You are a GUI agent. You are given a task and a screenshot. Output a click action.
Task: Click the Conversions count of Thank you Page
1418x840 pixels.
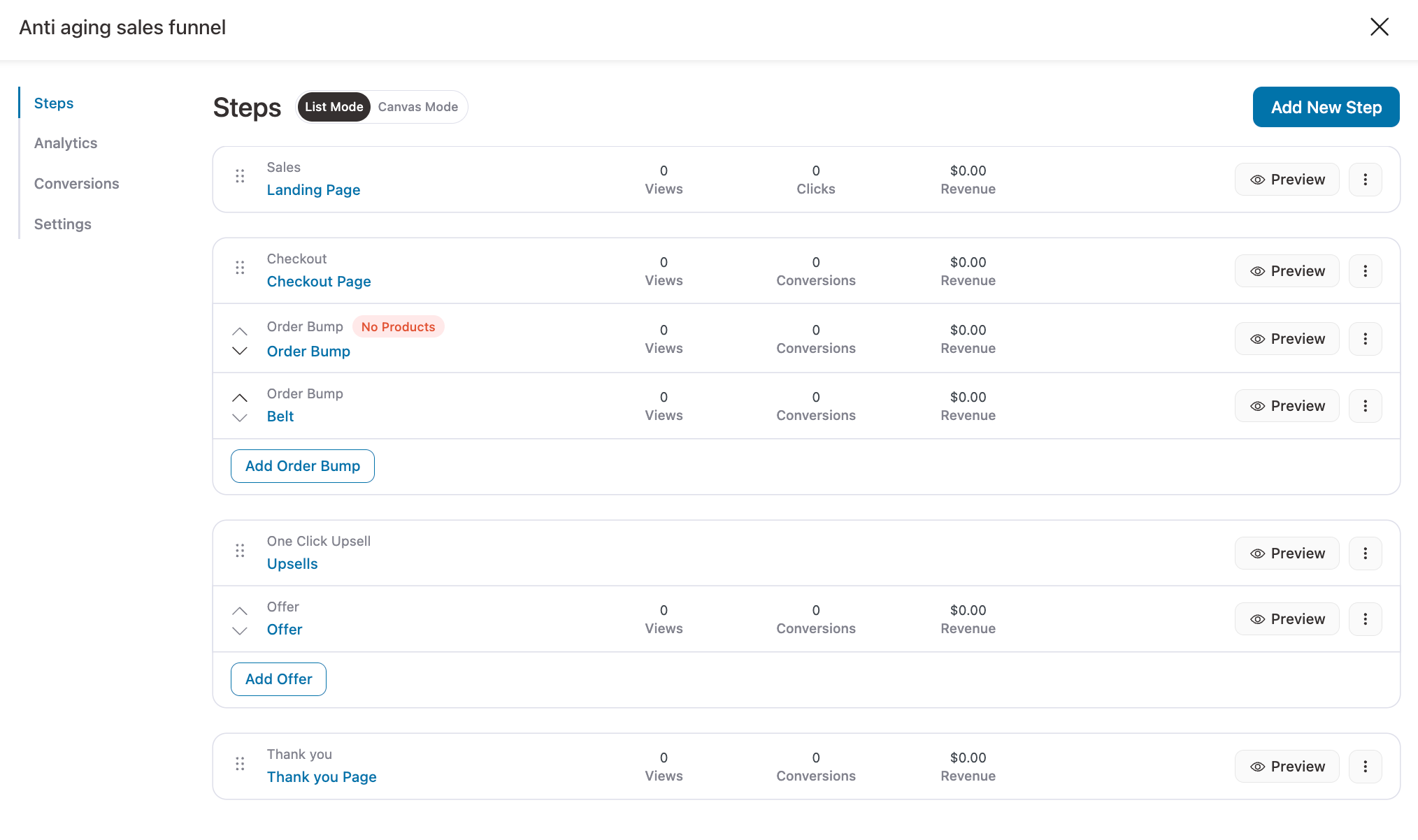[x=816, y=758]
